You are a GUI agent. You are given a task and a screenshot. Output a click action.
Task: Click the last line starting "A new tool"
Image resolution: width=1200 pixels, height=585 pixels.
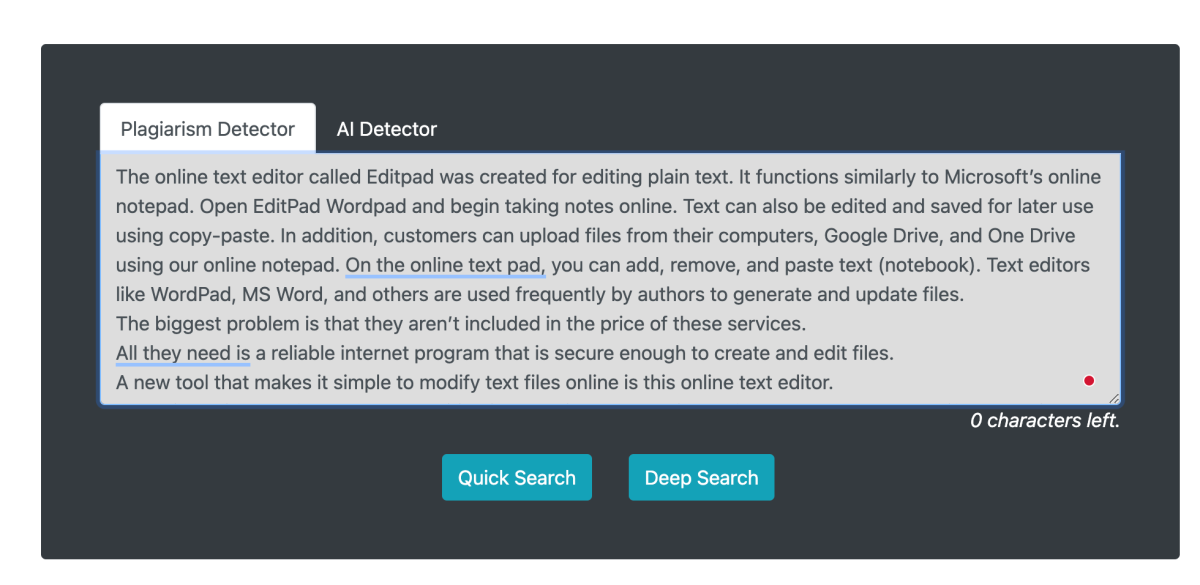(474, 382)
